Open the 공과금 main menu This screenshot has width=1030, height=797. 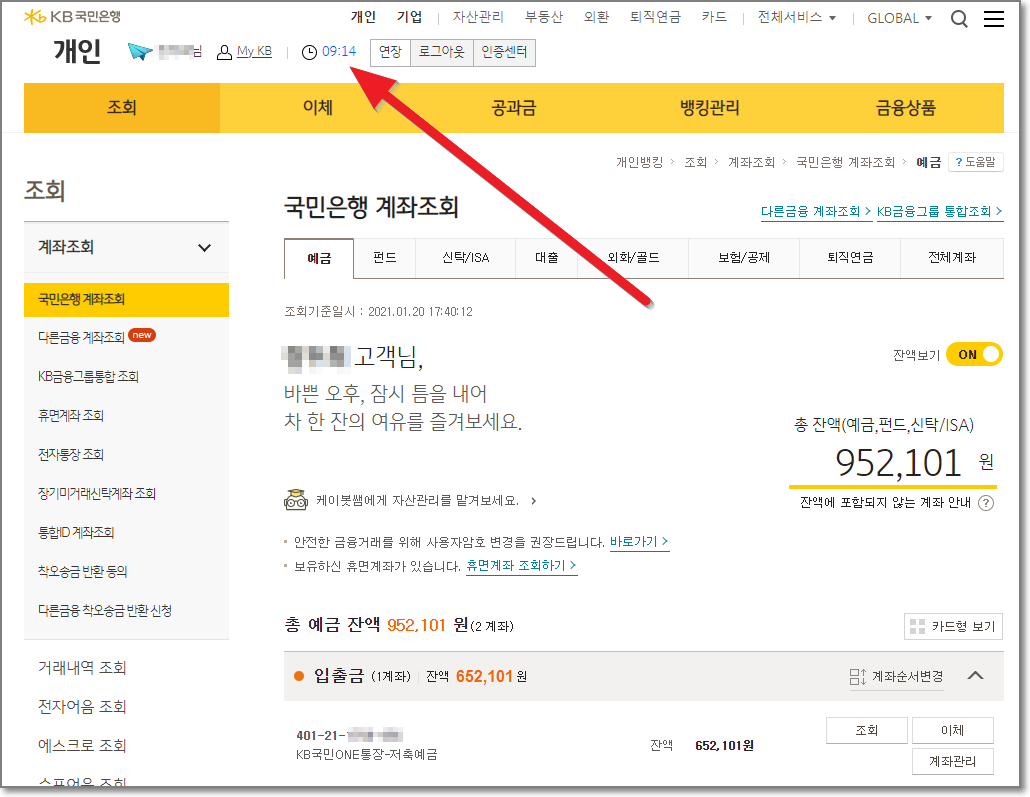[x=514, y=108]
